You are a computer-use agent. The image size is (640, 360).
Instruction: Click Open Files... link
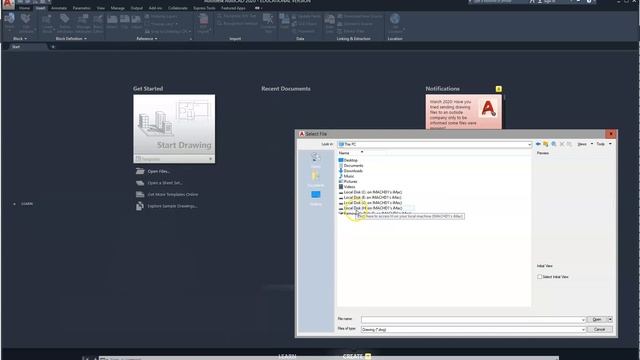point(159,171)
